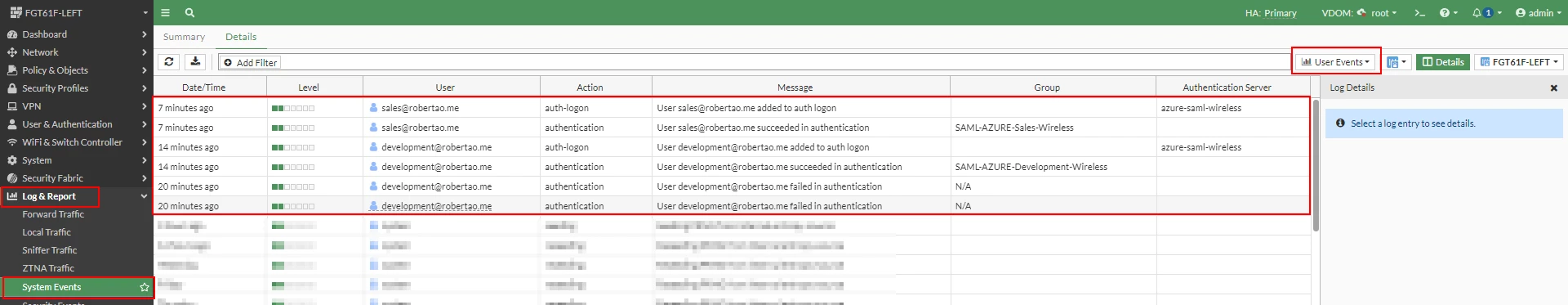
Task: Click the Network arrows icon
Action: pos(12,52)
